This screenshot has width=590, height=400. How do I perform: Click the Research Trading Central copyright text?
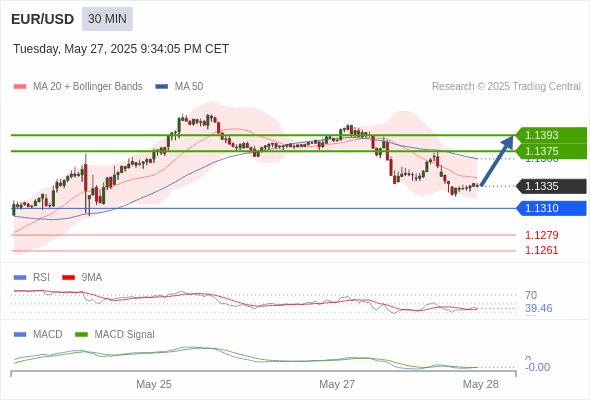pos(506,87)
